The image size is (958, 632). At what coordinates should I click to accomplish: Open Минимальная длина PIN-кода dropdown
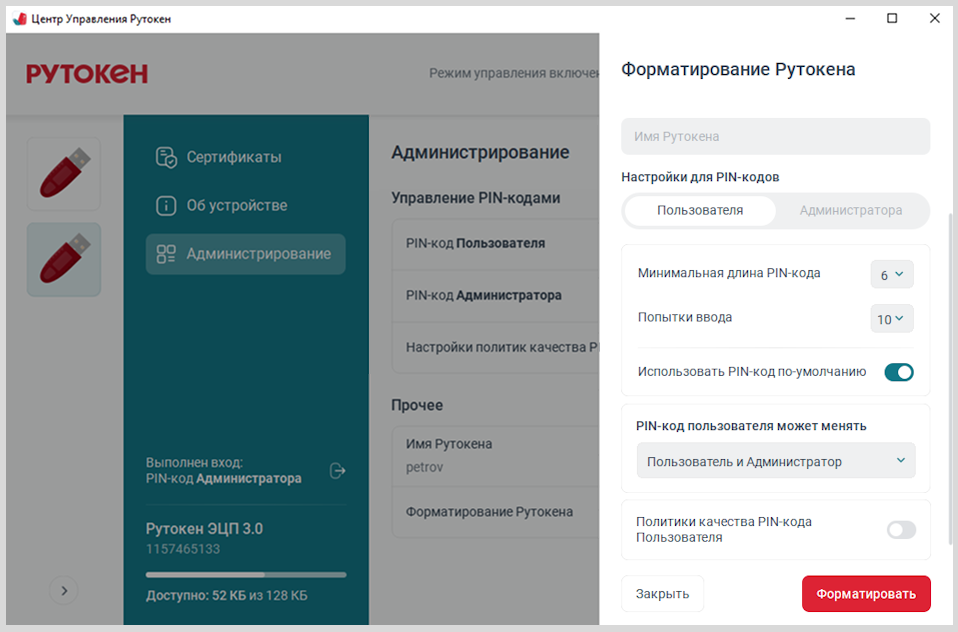tap(891, 274)
